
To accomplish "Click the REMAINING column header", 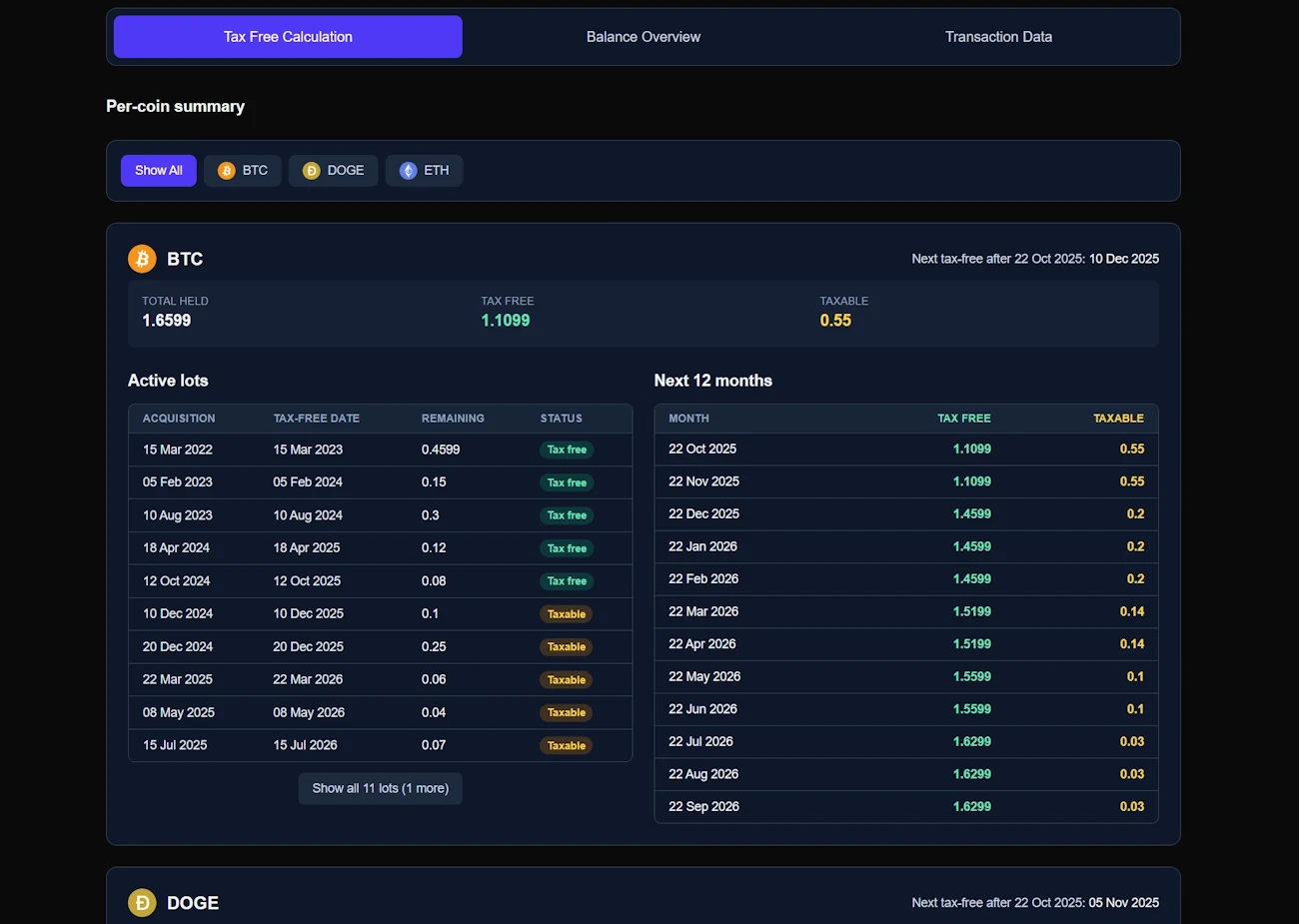I will (x=453, y=419).
